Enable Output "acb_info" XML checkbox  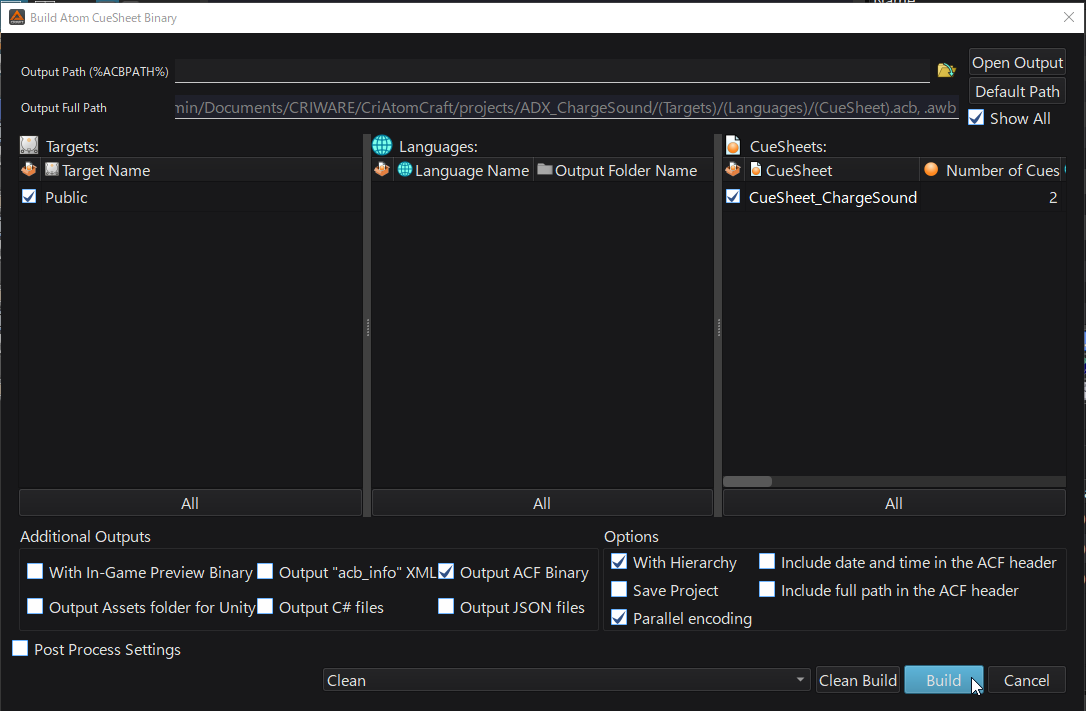[265, 571]
